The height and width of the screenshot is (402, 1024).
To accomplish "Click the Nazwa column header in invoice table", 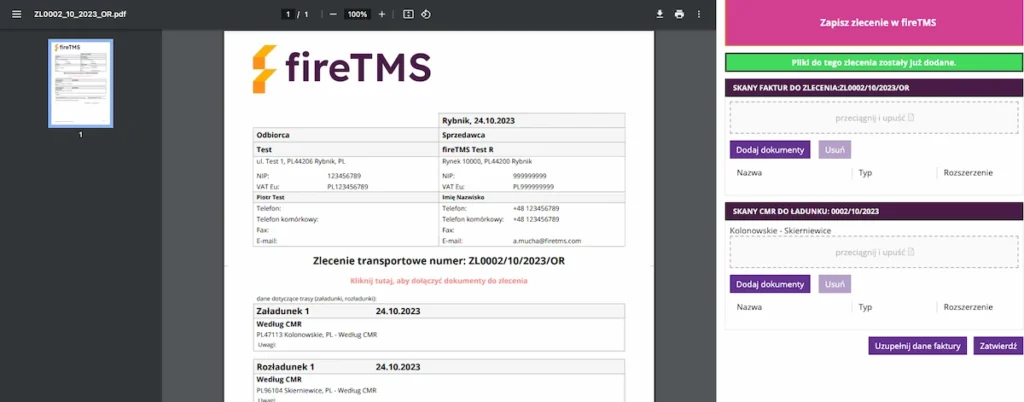I will pyautogui.click(x=749, y=173).
